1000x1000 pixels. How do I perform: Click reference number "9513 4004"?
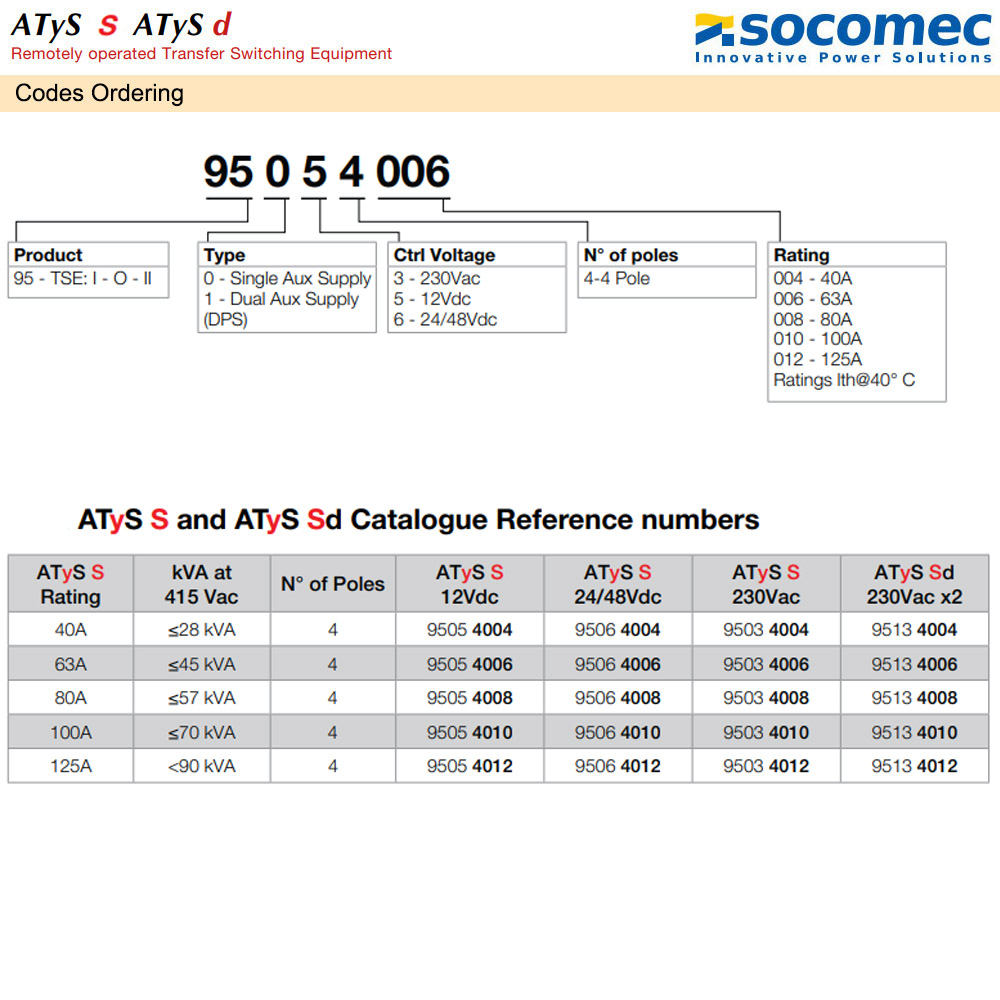pos(915,630)
